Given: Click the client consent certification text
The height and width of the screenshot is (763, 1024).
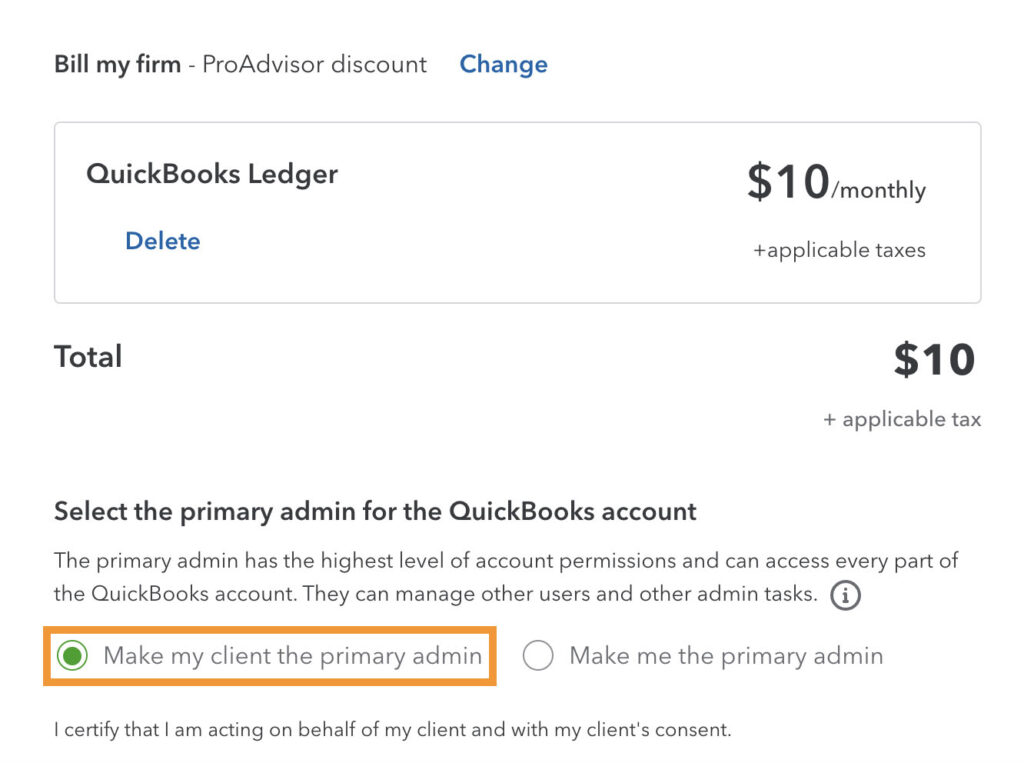Looking at the screenshot, I should click(392, 730).
